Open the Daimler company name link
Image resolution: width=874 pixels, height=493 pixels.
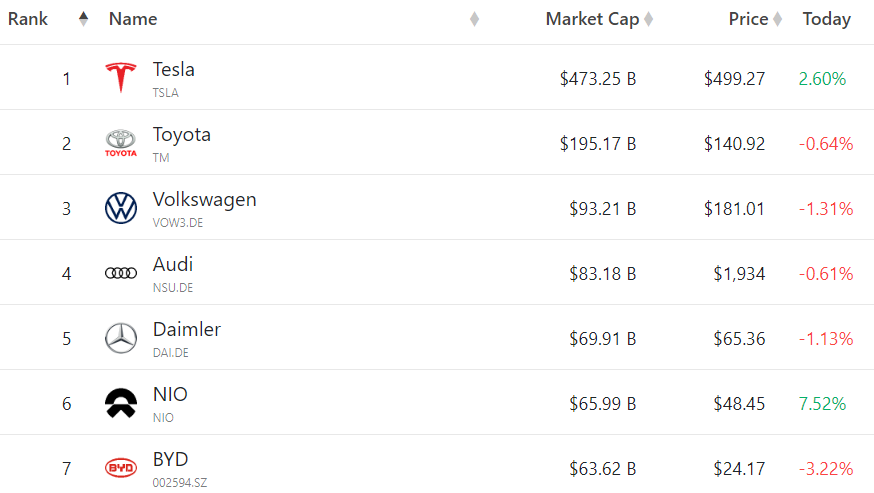tap(187, 330)
